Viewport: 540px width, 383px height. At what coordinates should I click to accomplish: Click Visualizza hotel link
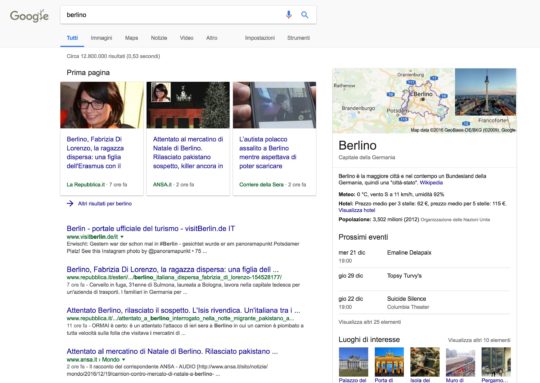pos(357,210)
